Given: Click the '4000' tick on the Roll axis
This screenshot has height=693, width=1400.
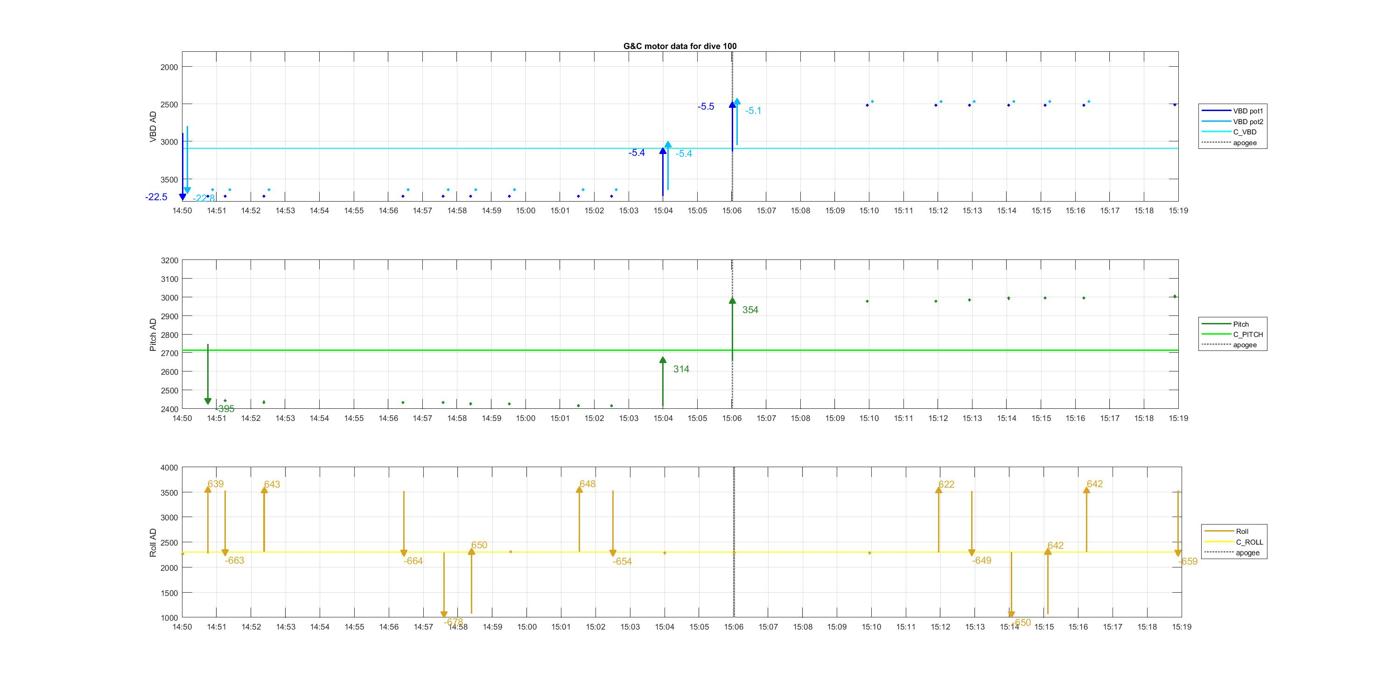Looking at the screenshot, I should coord(169,468).
